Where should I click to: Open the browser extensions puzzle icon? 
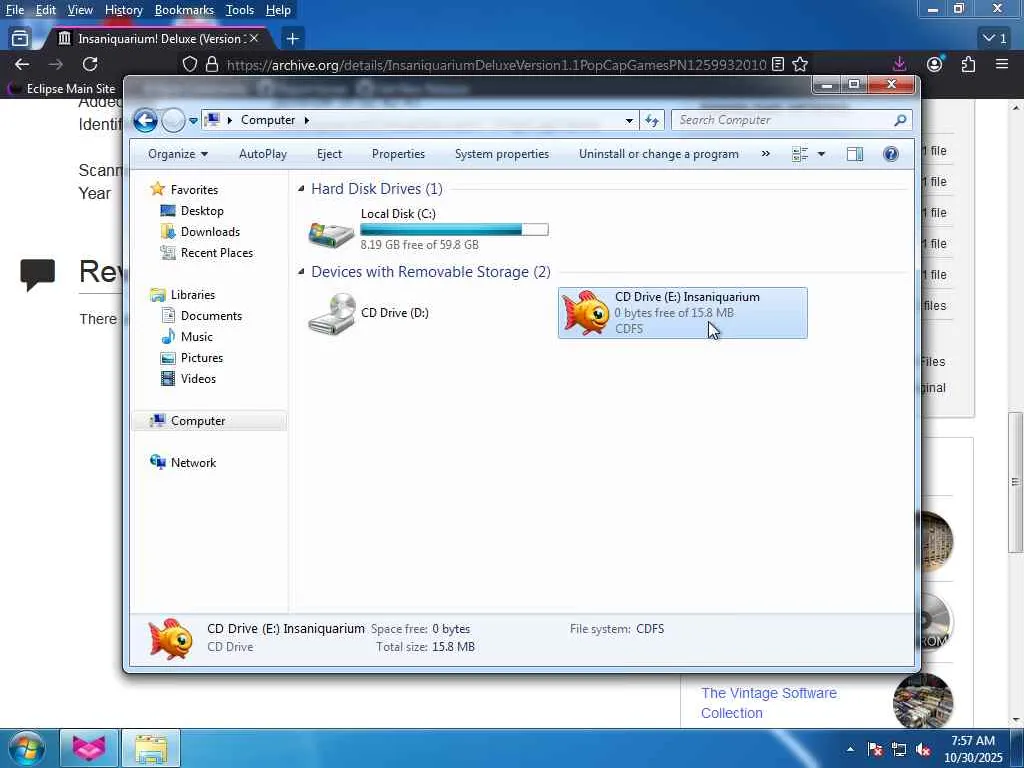tap(968, 64)
